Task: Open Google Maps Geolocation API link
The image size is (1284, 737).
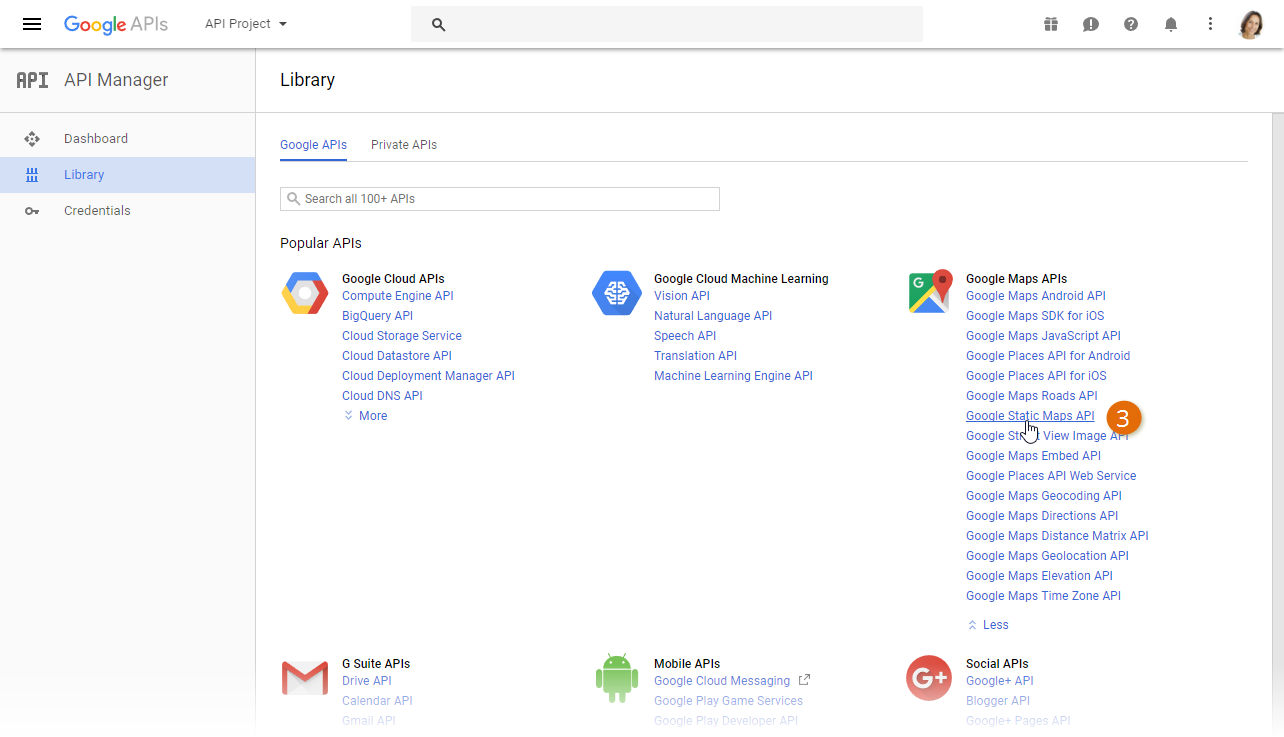Action: click(1047, 556)
